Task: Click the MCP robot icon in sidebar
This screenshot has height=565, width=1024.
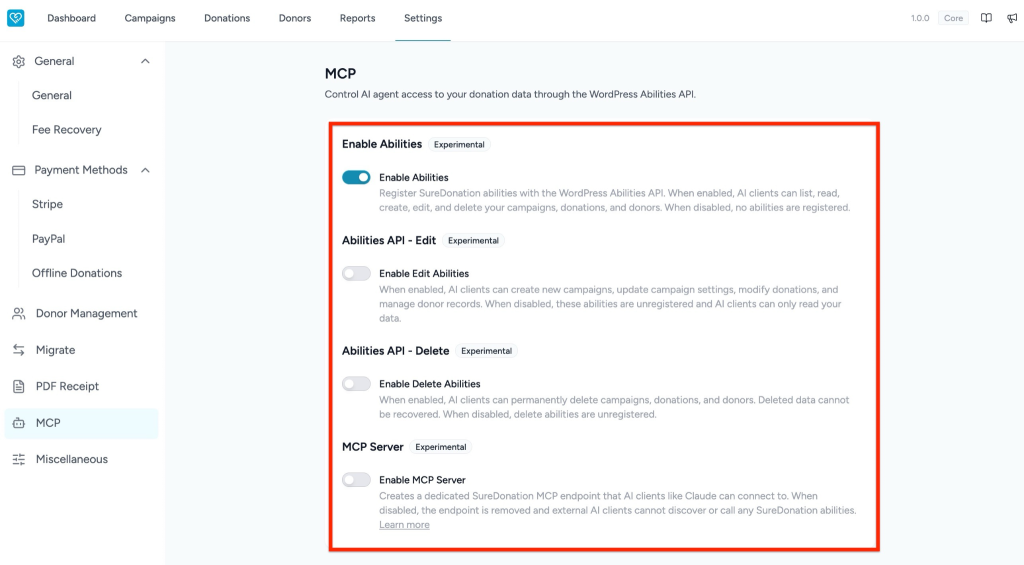Action: (x=18, y=423)
